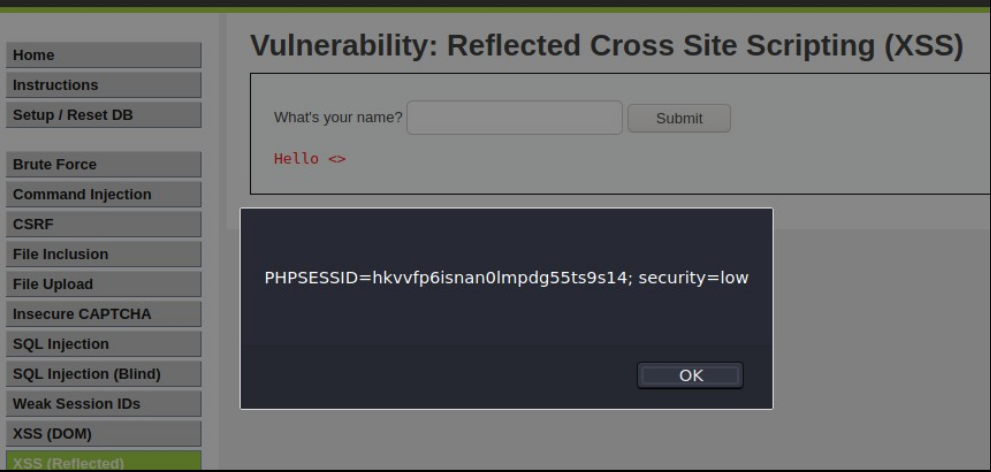
Task: Open Setup / Reset DB
Action: pos(104,115)
